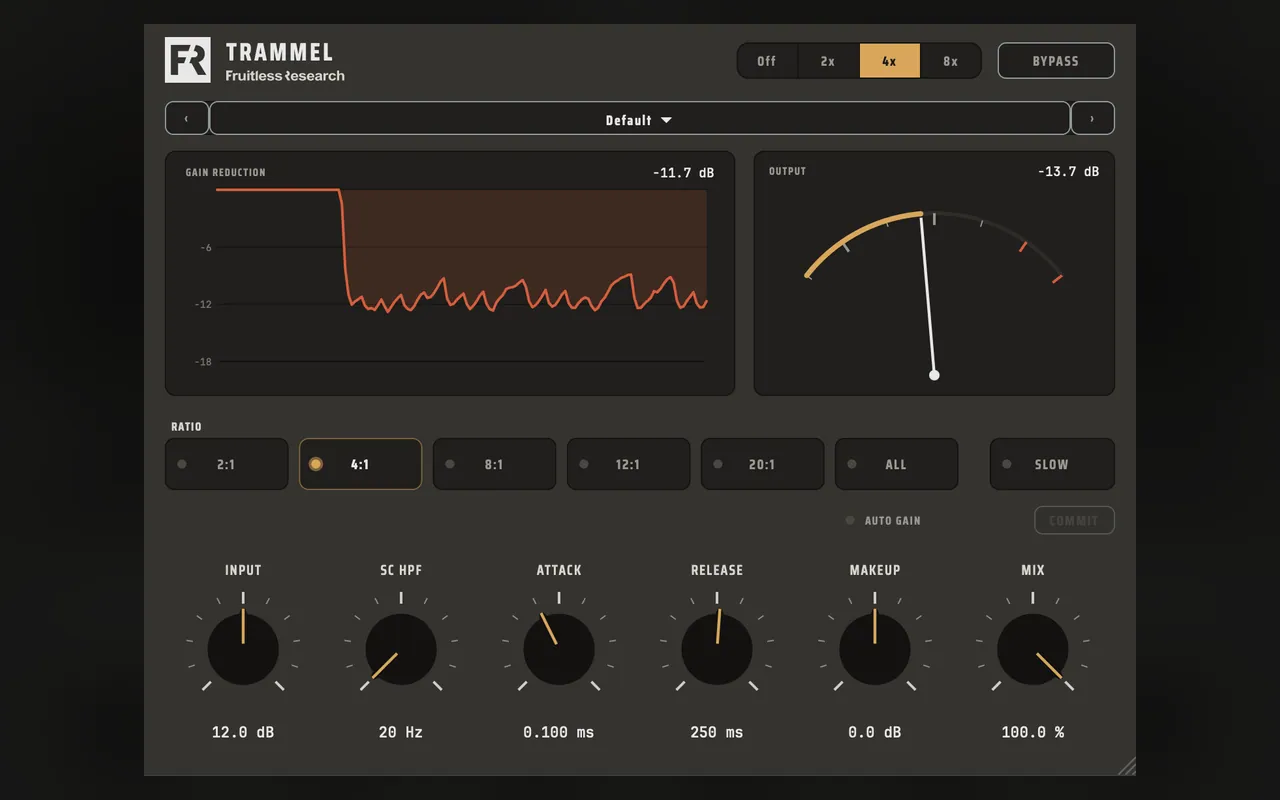The image size is (1280, 800).
Task: Select 8x oversampling
Action: (951, 61)
